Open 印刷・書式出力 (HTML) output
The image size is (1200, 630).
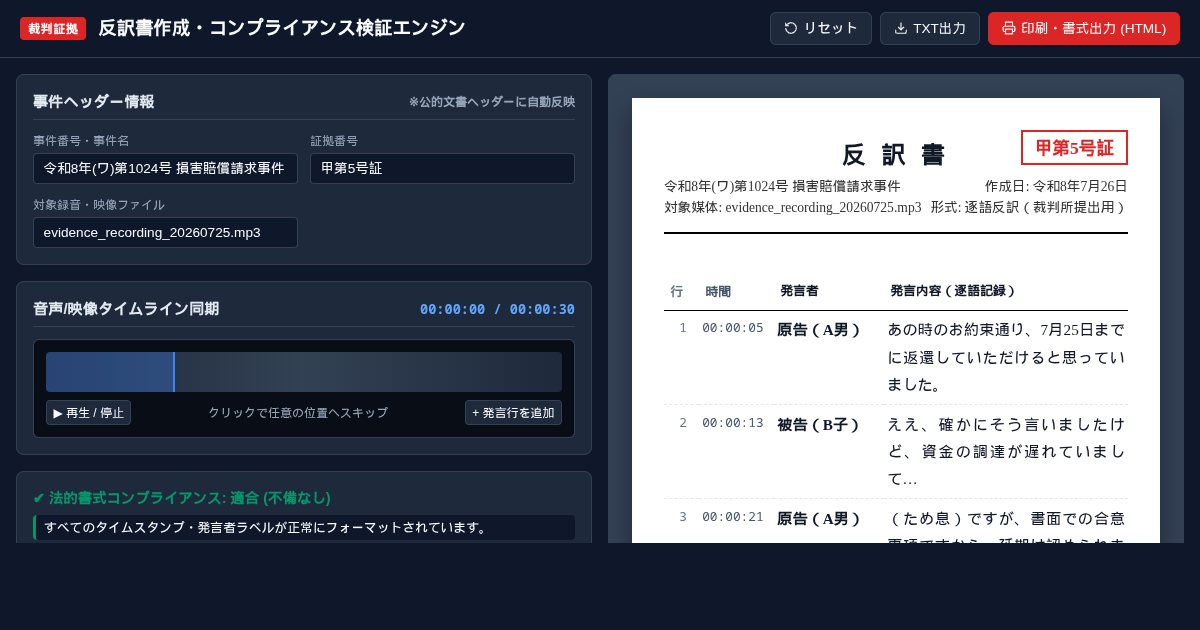1084,28
